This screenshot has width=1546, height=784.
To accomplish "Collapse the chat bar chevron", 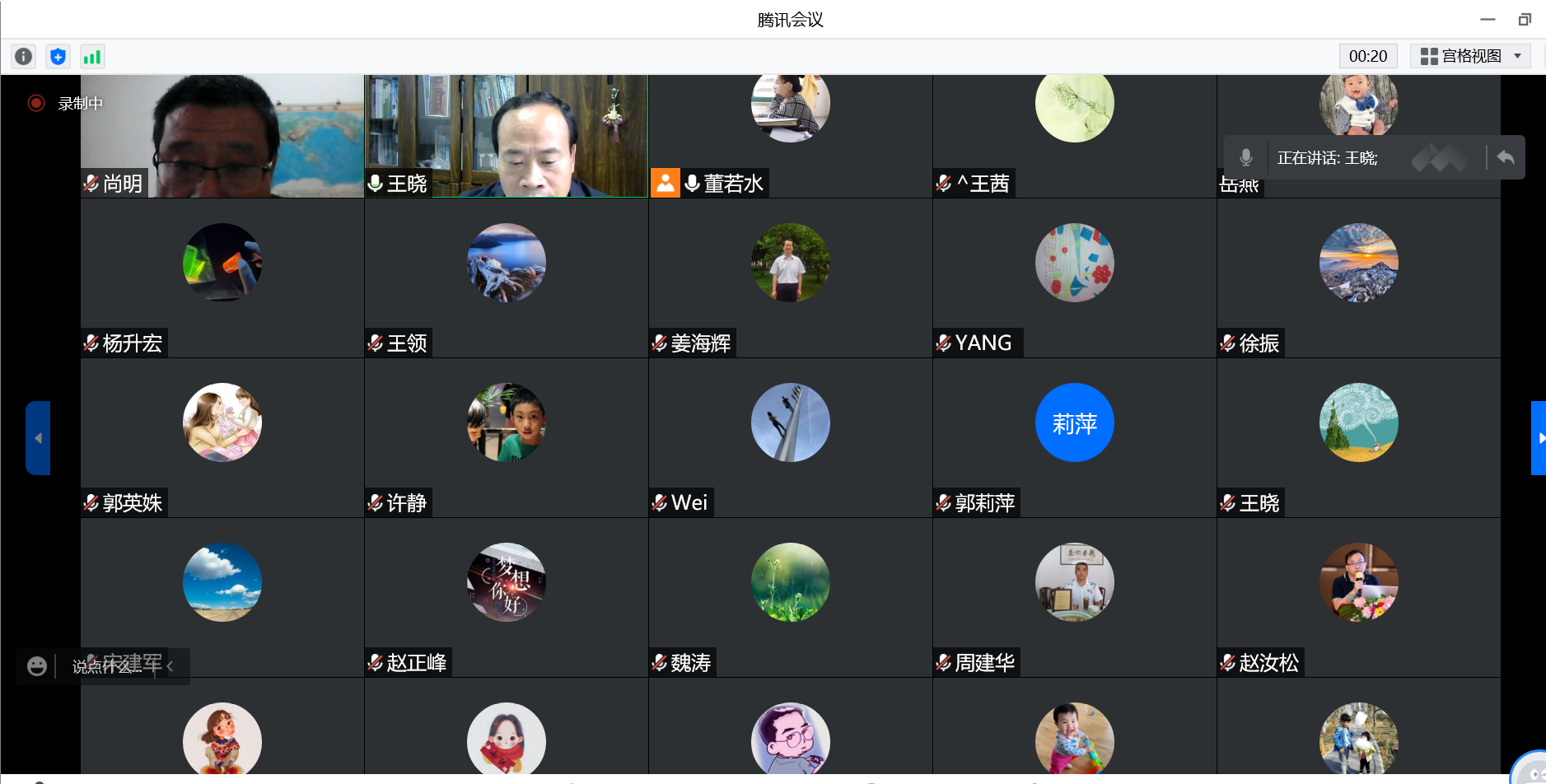I will 170,666.
